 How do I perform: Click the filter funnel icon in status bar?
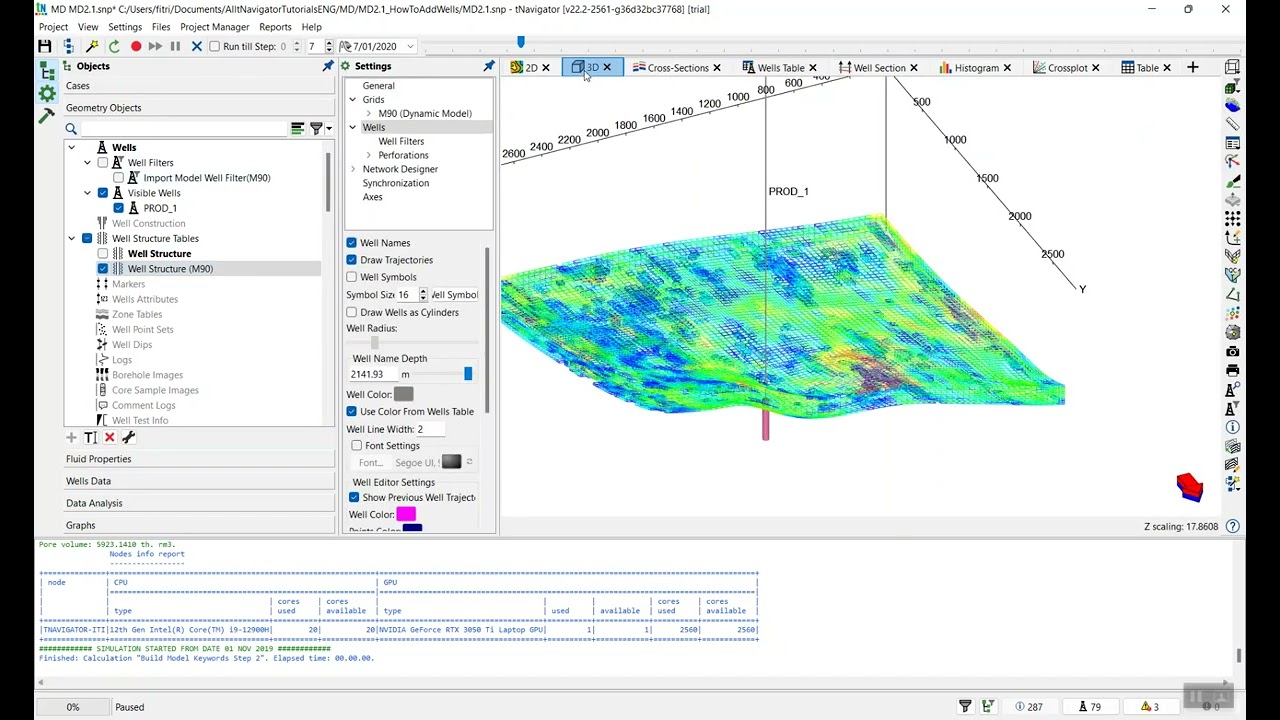[x=965, y=707]
